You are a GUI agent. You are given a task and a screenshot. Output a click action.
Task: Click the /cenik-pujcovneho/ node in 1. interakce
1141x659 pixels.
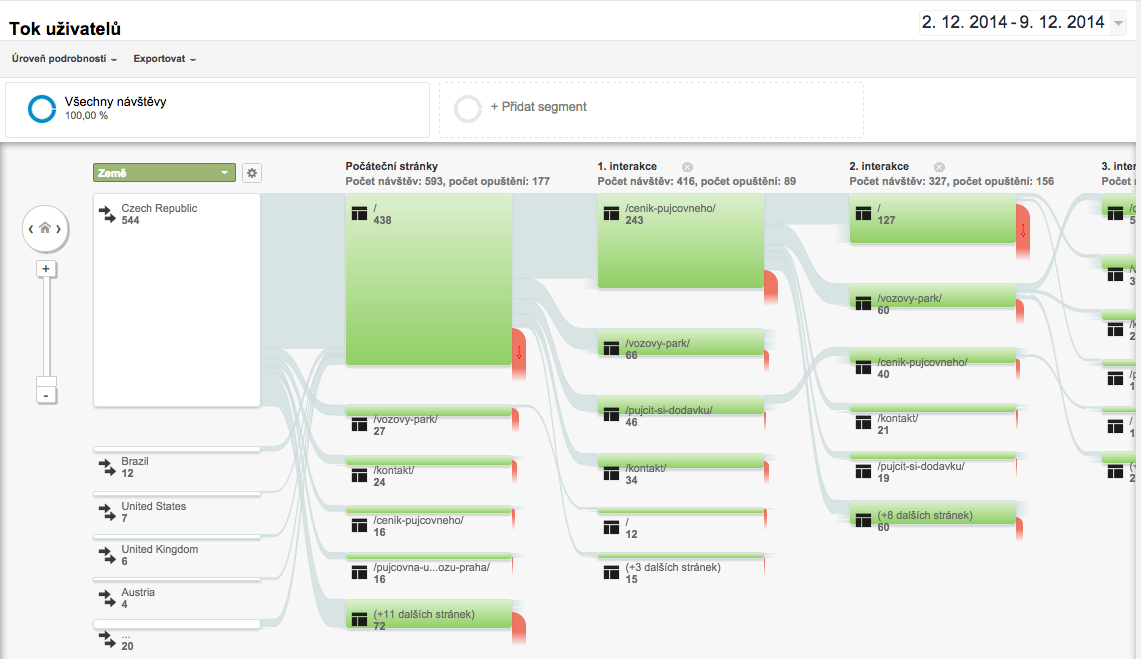[680, 241]
